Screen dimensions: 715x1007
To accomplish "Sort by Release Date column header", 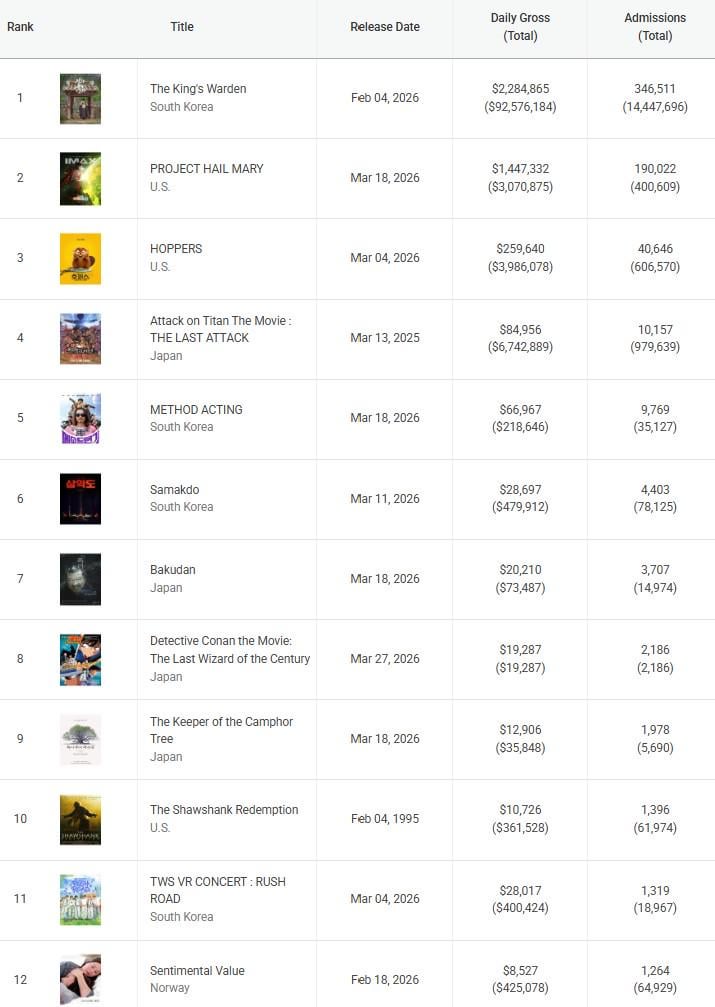I will [x=385, y=27].
